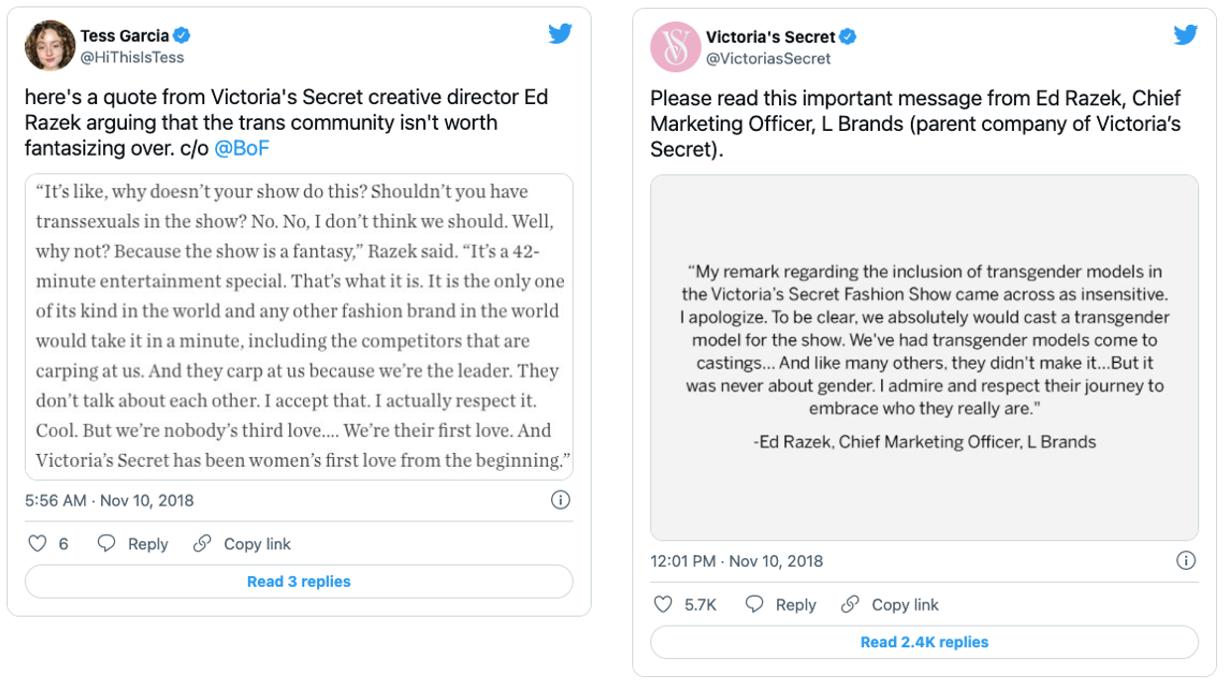1224x684 pixels.
Task: Open info icon next to 5:56 AM timestamp
Action: pyautogui.click(x=560, y=500)
